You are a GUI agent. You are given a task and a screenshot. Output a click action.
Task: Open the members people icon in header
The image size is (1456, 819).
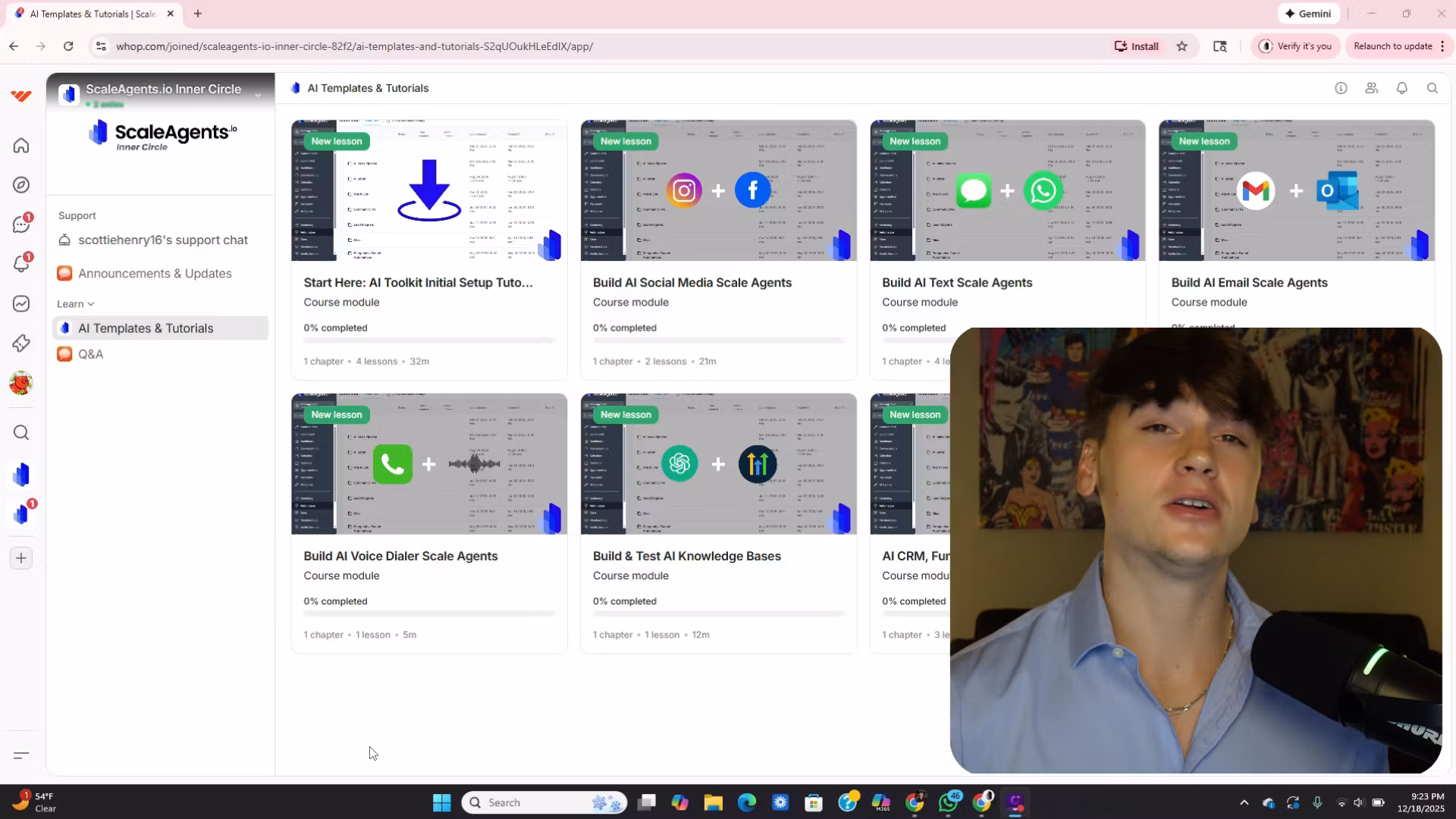[1371, 88]
